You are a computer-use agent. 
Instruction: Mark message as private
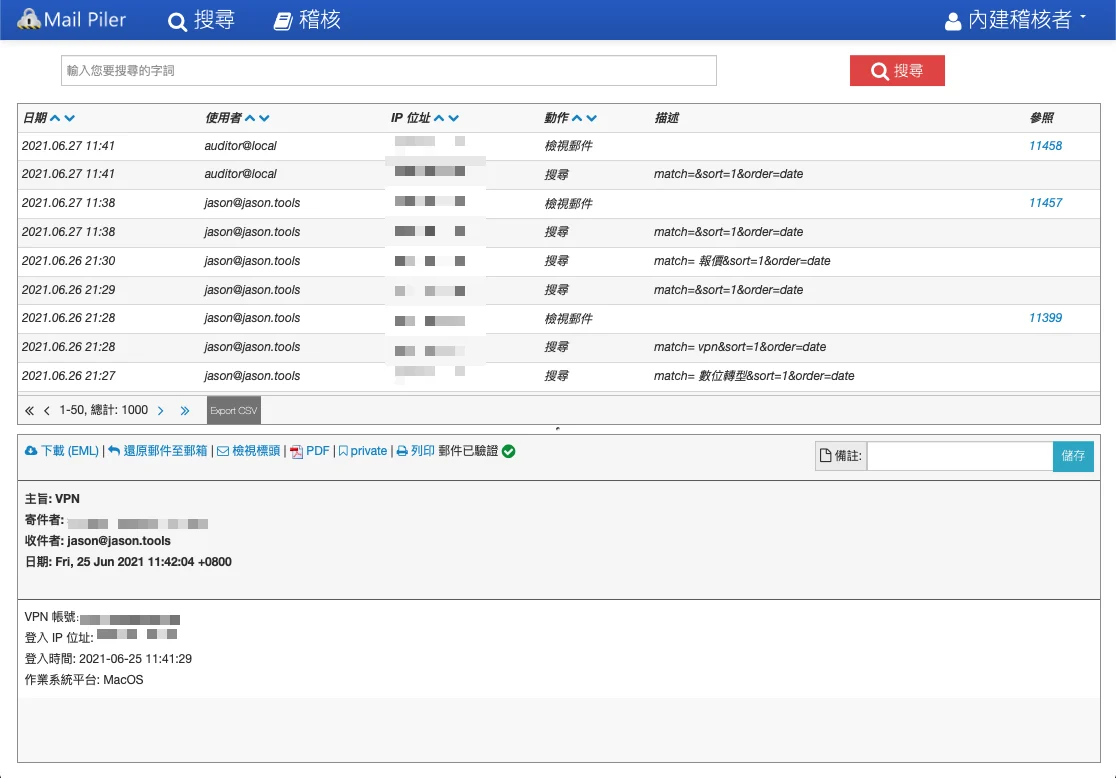point(363,451)
